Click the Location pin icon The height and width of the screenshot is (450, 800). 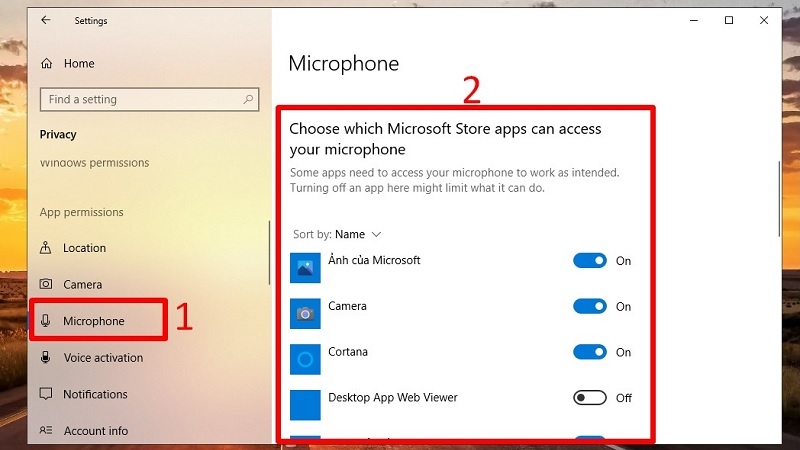(45, 247)
